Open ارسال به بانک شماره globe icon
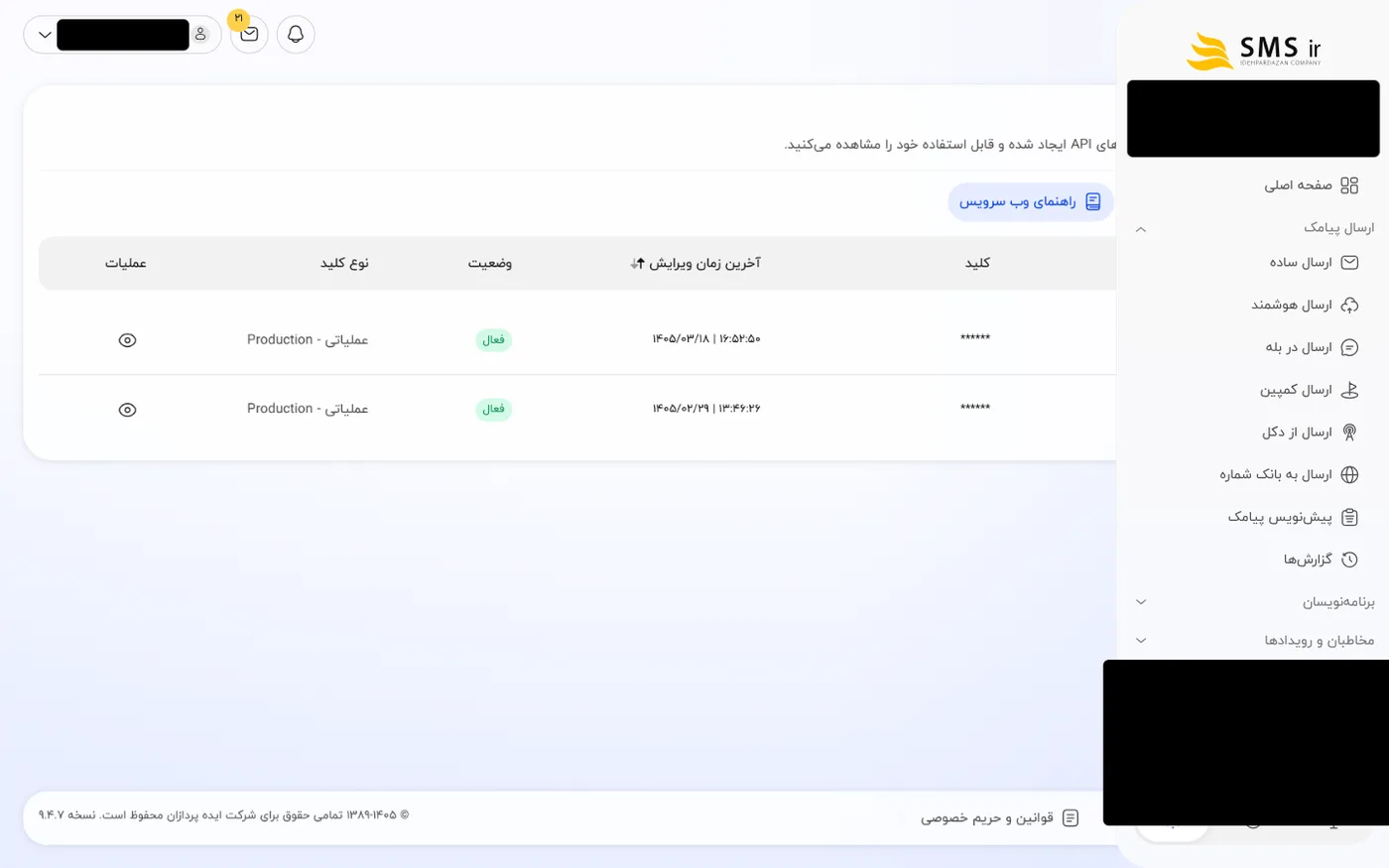Screen dimensions: 1389x868 coord(1349,475)
